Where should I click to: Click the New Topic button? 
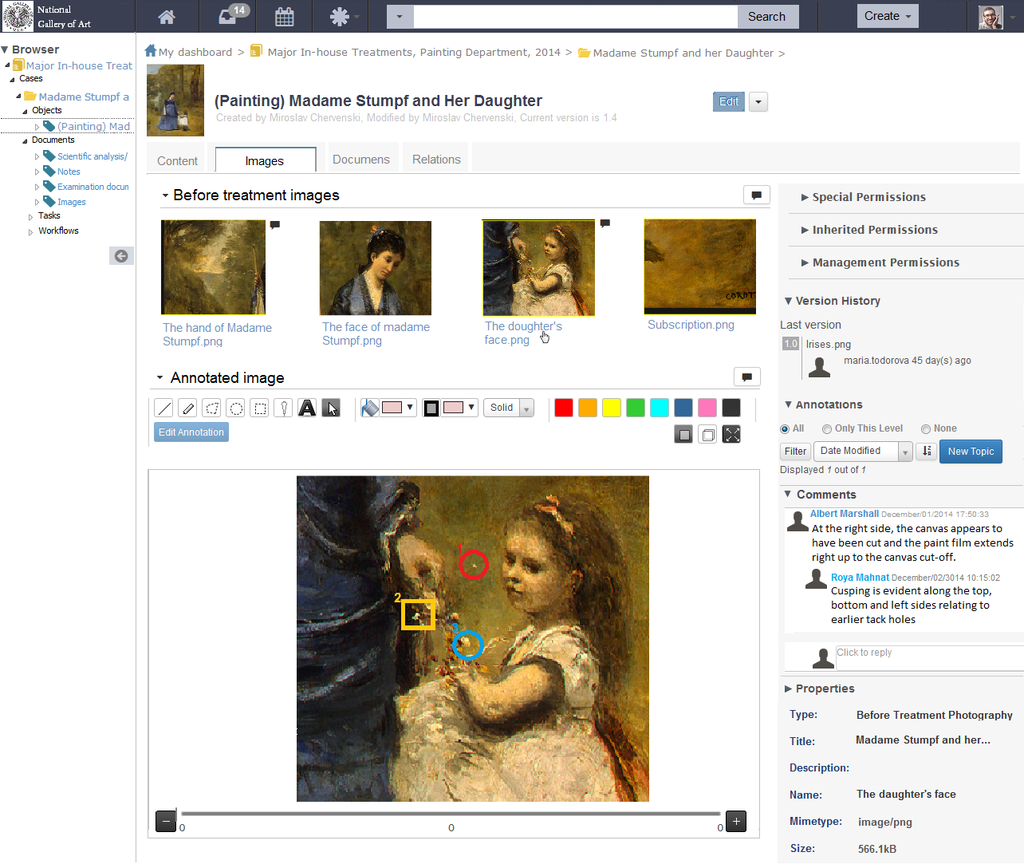pyautogui.click(x=970, y=451)
